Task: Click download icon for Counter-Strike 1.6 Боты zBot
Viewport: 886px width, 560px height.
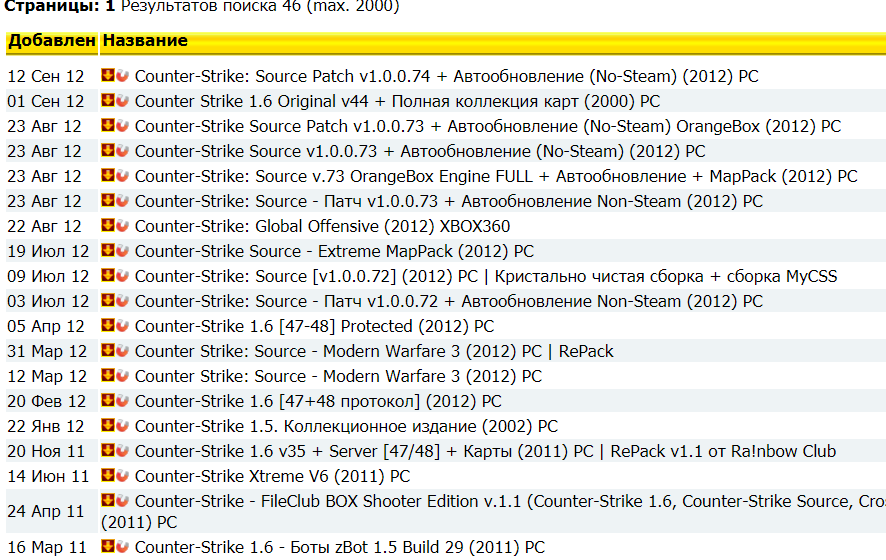Action: (108, 547)
